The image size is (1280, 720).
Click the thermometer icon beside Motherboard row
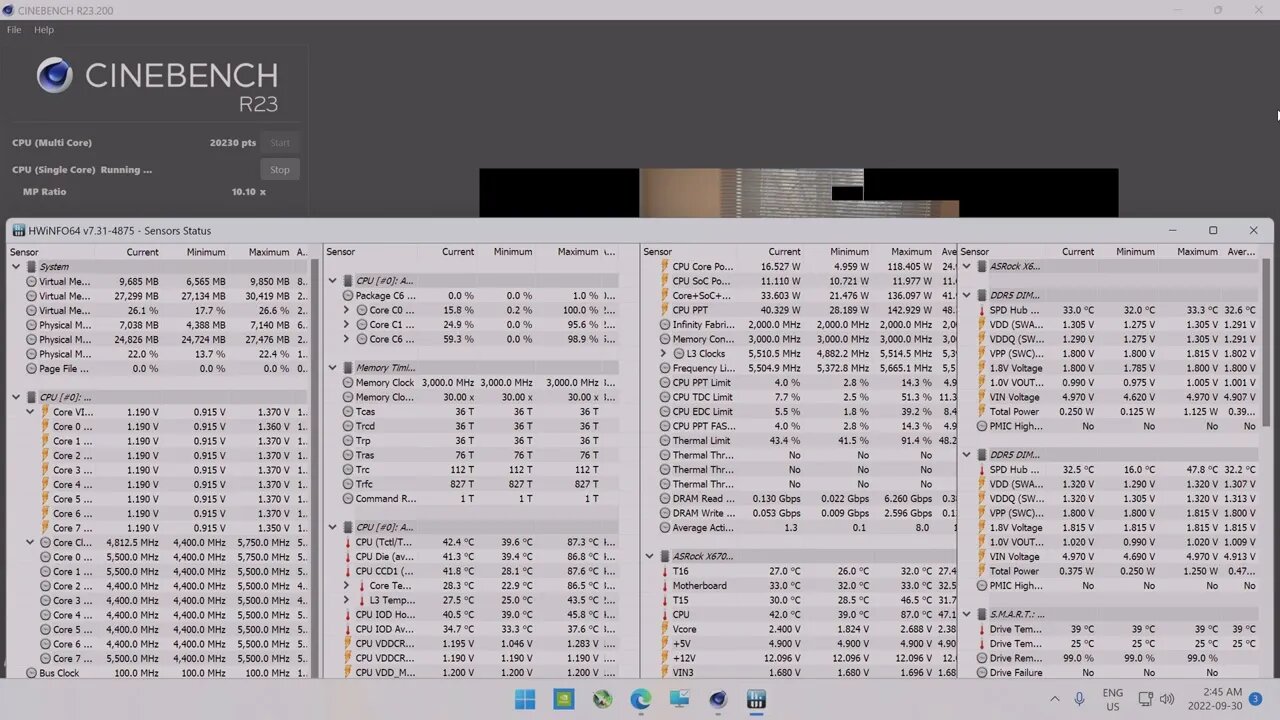coord(664,586)
